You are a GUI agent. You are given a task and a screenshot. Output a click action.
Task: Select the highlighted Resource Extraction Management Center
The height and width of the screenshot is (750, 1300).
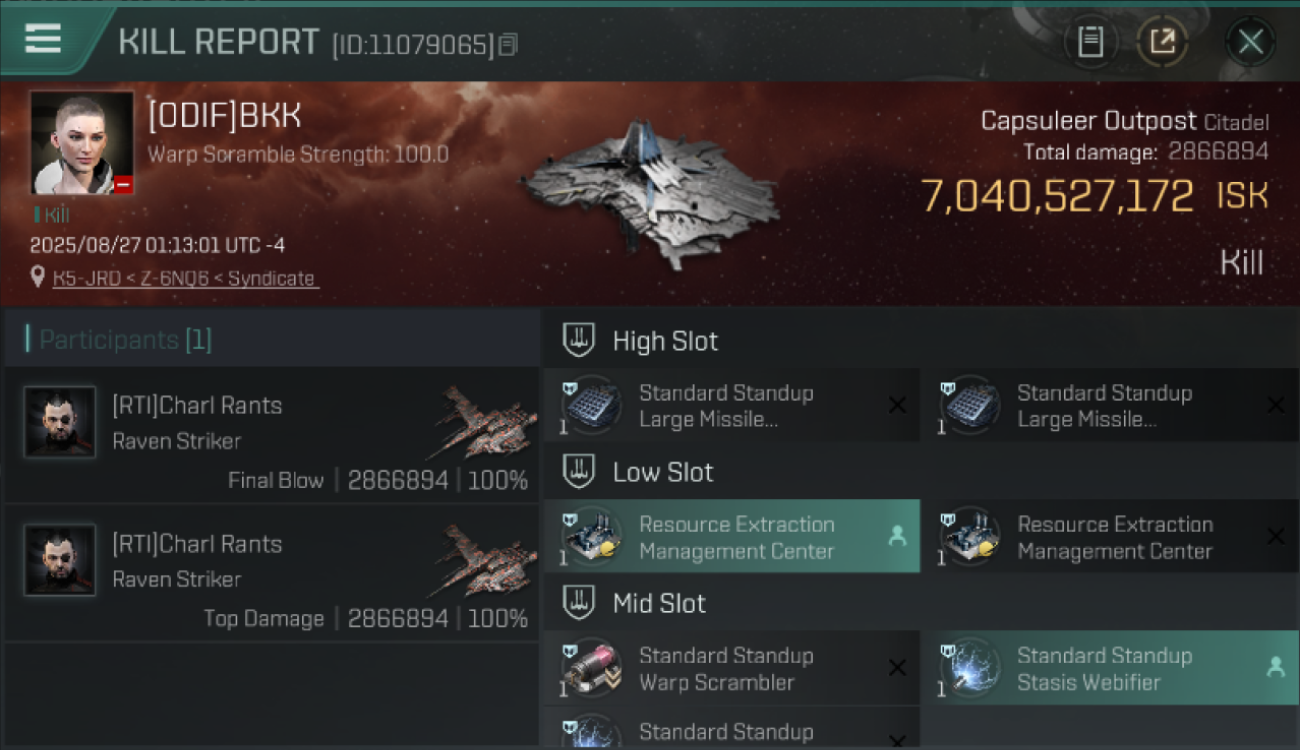coord(731,536)
